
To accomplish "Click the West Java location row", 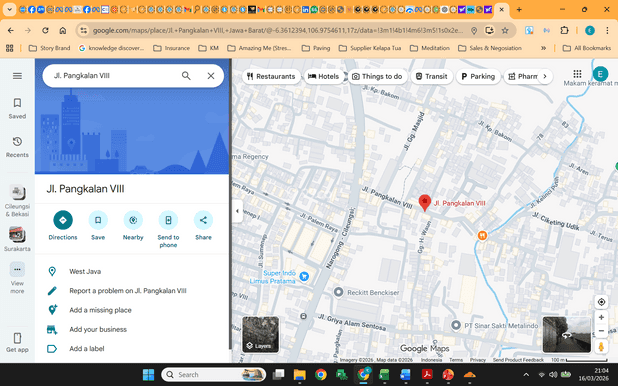I will (x=132, y=271).
